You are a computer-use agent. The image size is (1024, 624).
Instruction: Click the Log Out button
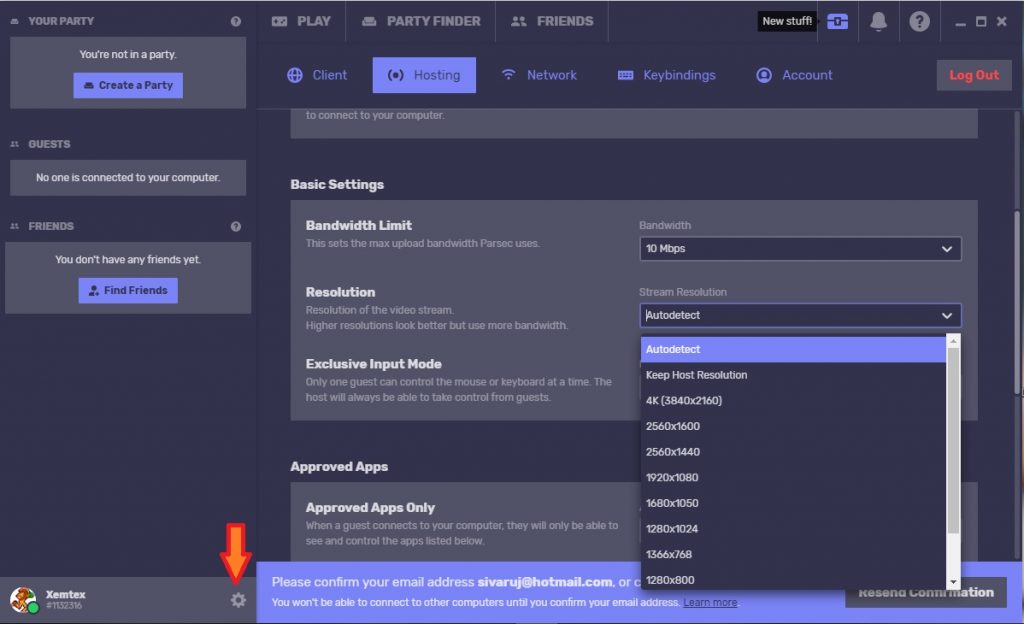(x=974, y=75)
